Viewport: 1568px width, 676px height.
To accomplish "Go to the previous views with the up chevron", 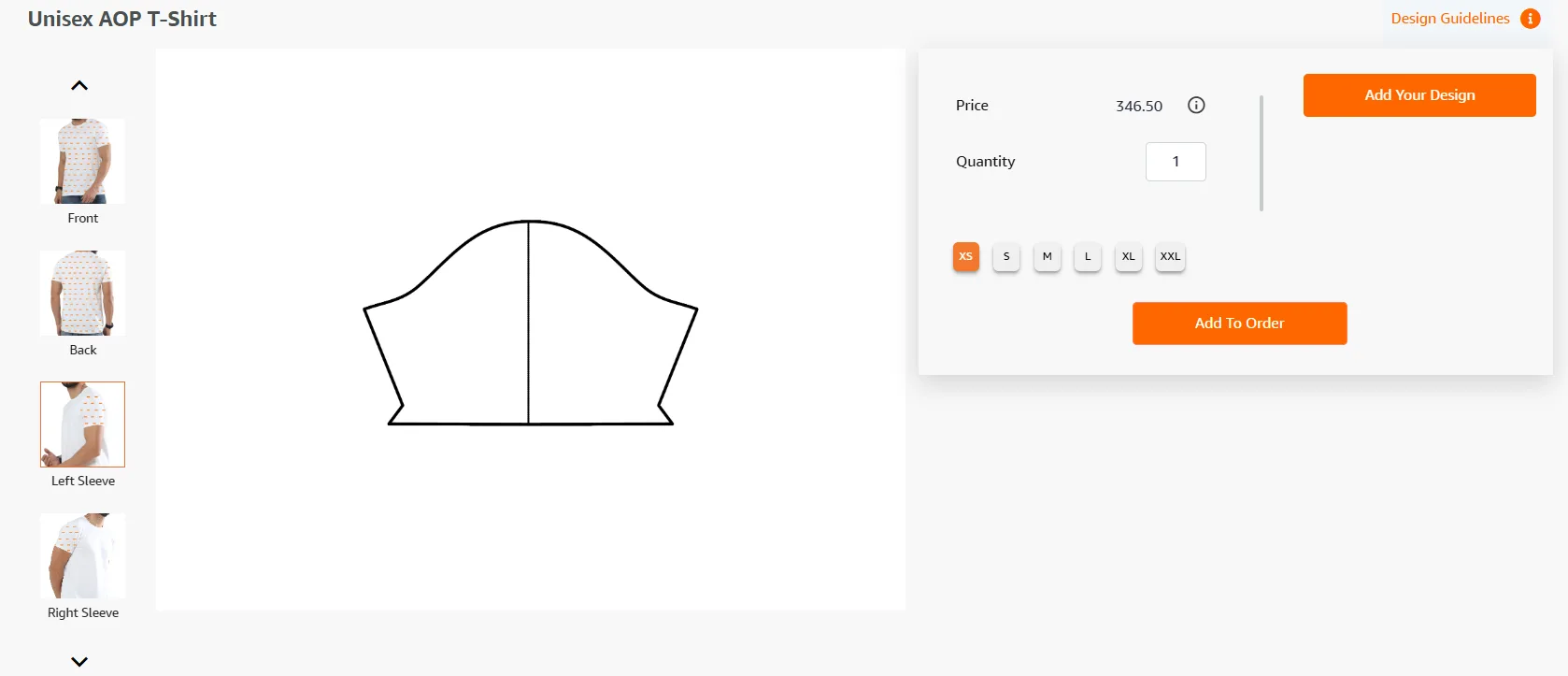I will (x=79, y=85).
